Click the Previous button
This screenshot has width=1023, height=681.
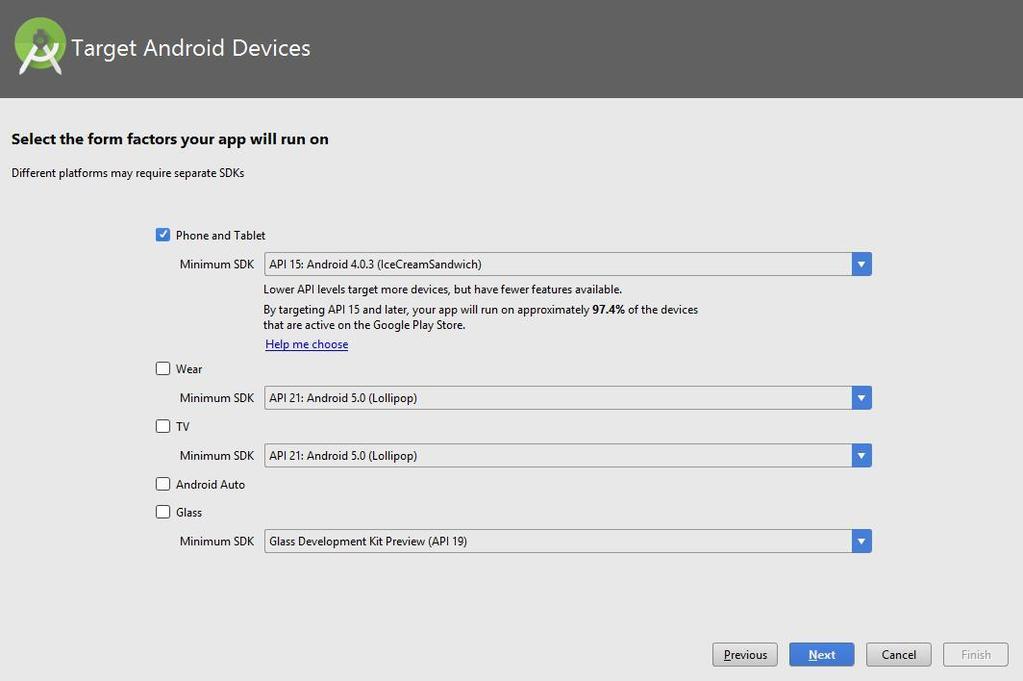pos(745,654)
